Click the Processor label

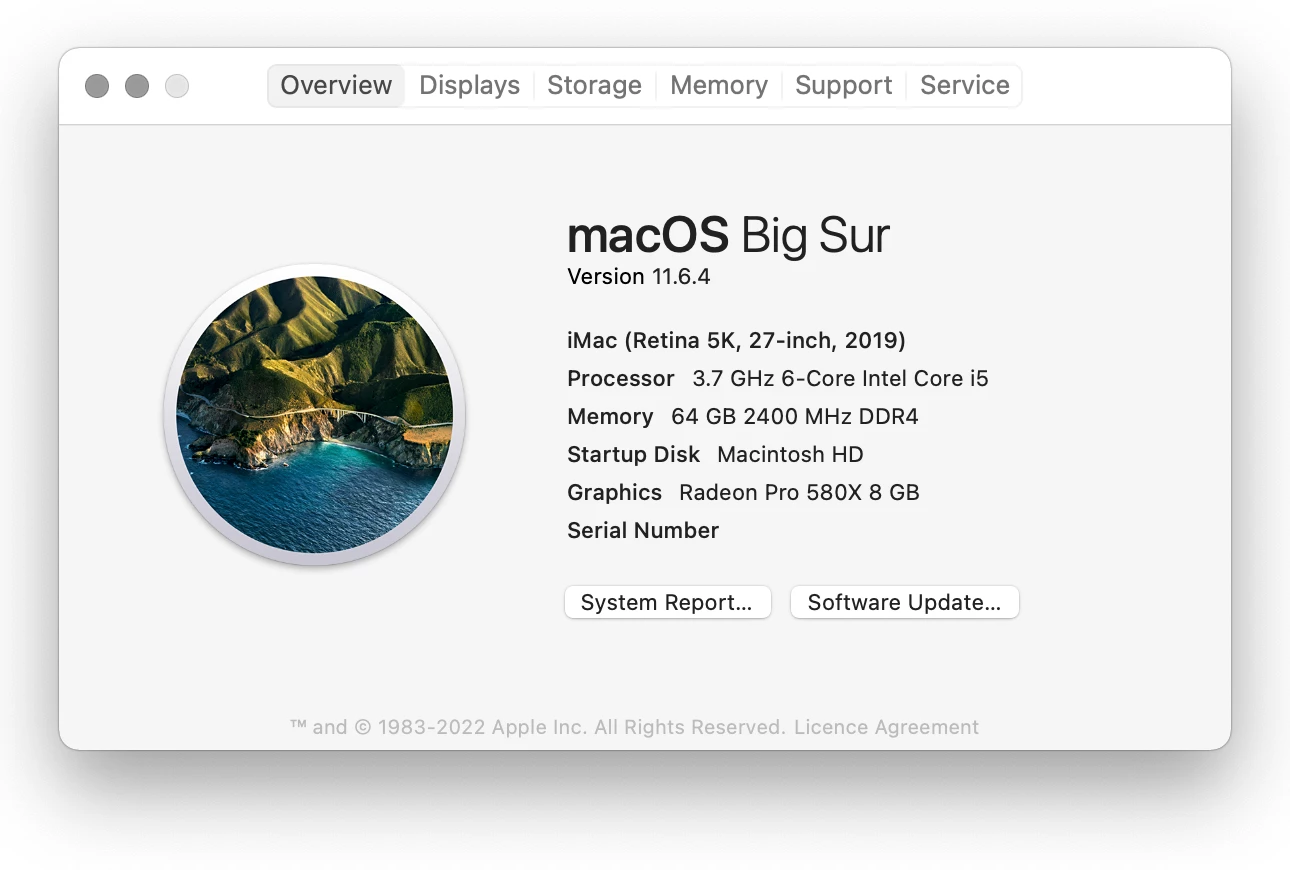621,379
